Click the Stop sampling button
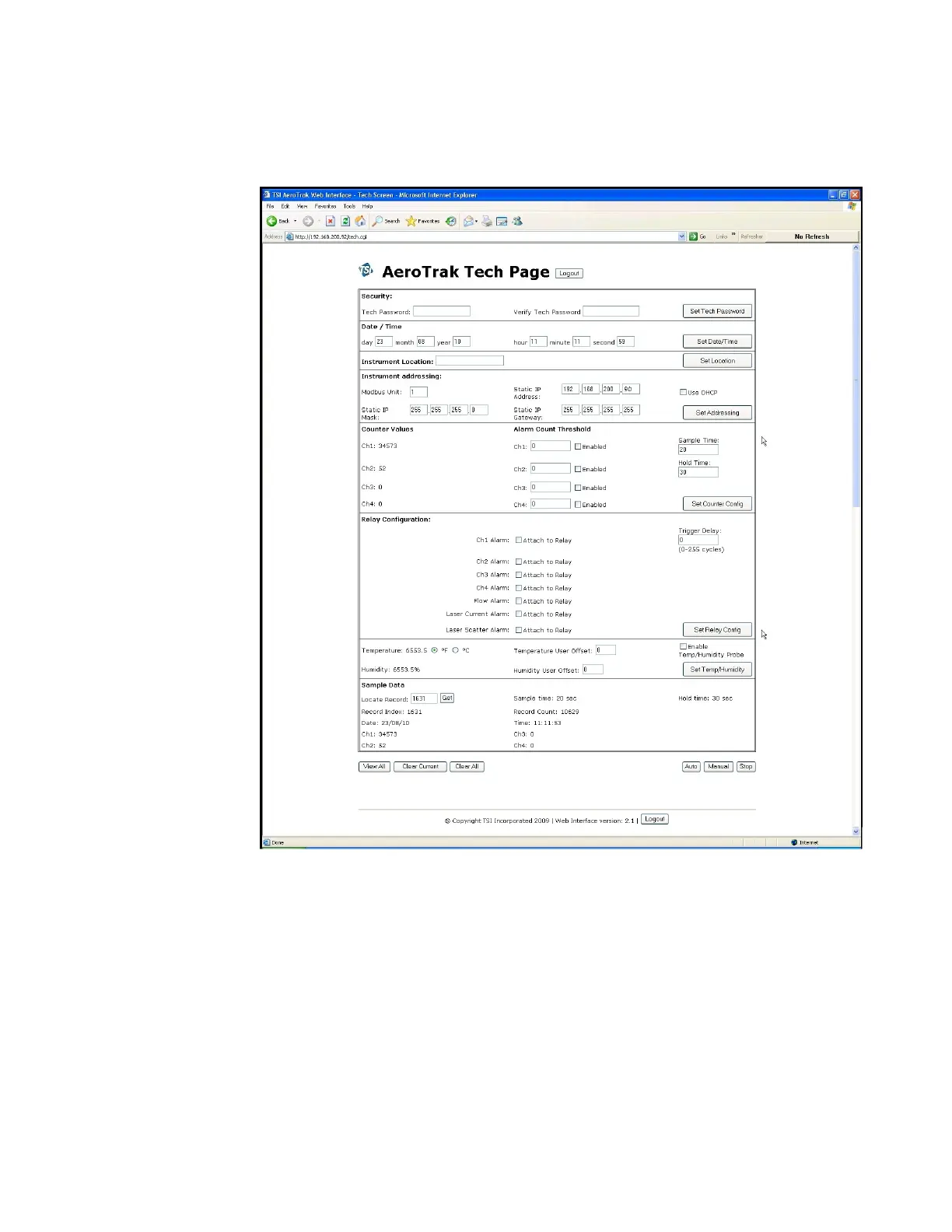The width and height of the screenshot is (952, 1232). (x=746, y=767)
